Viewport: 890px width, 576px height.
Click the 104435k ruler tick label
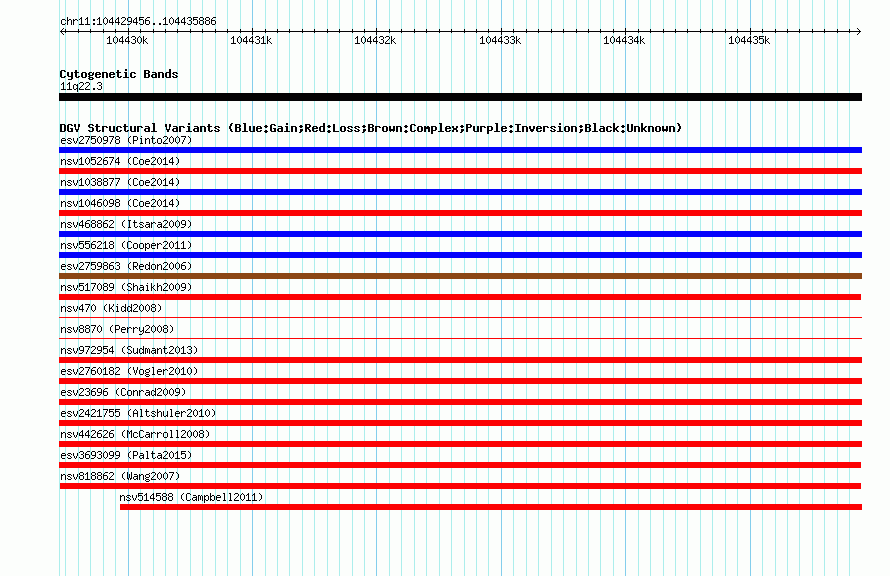[x=749, y=40]
